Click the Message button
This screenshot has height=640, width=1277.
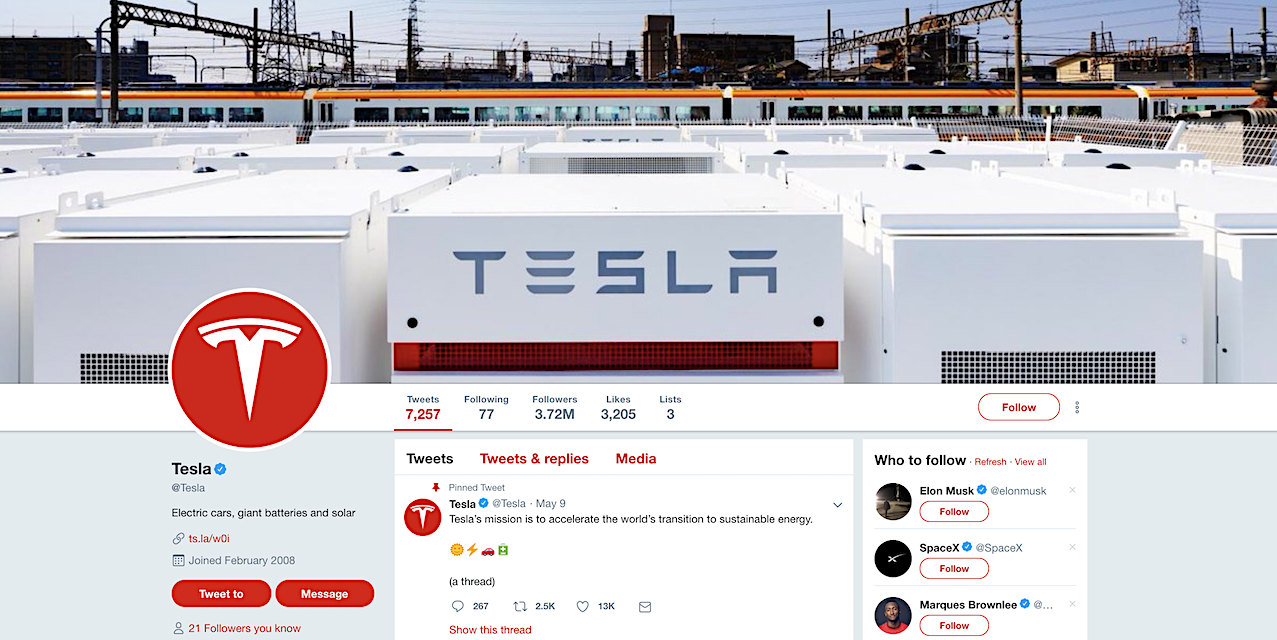pyautogui.click(x=324, y=593)
